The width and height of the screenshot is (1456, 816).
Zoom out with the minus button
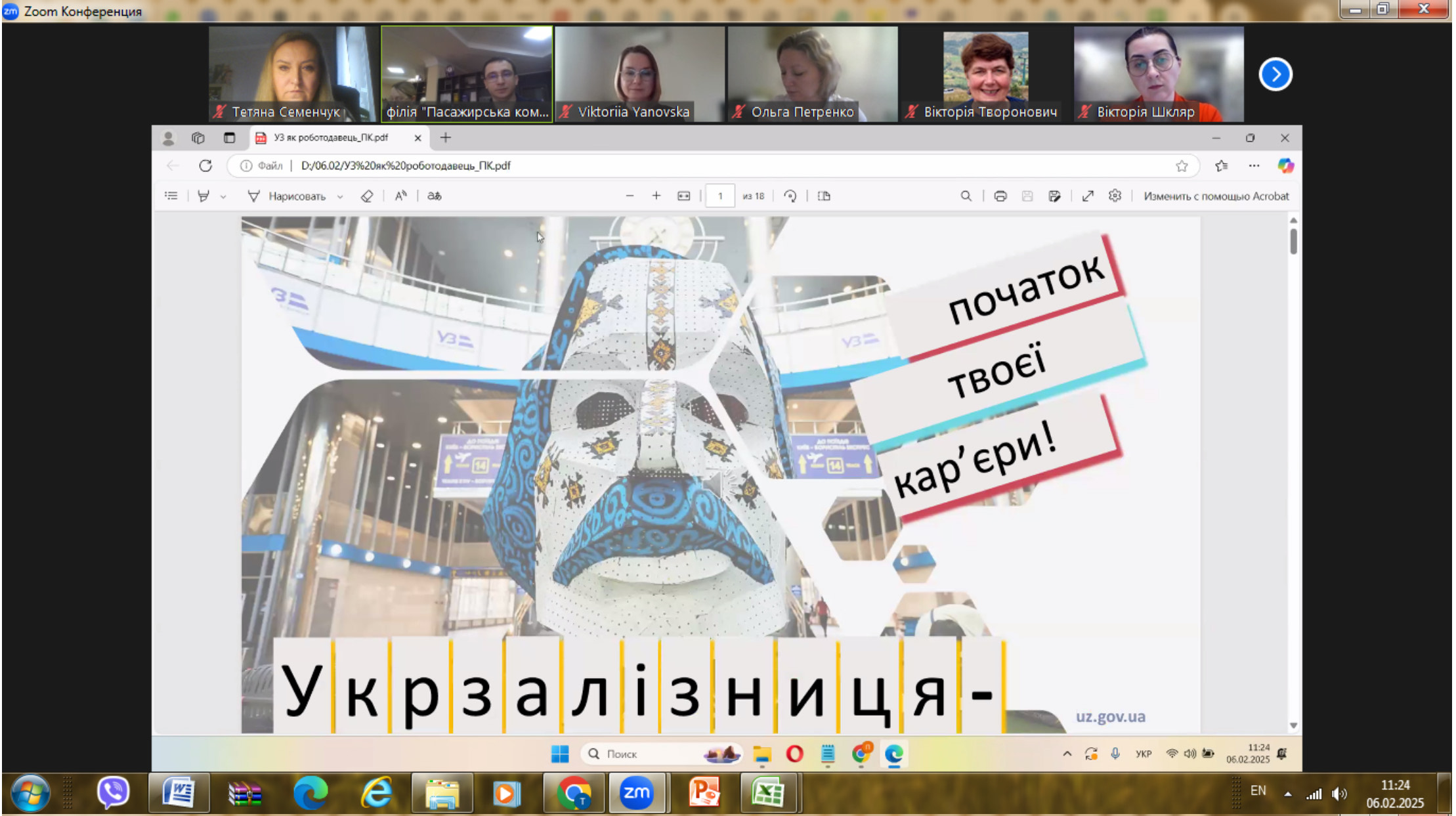630,196
